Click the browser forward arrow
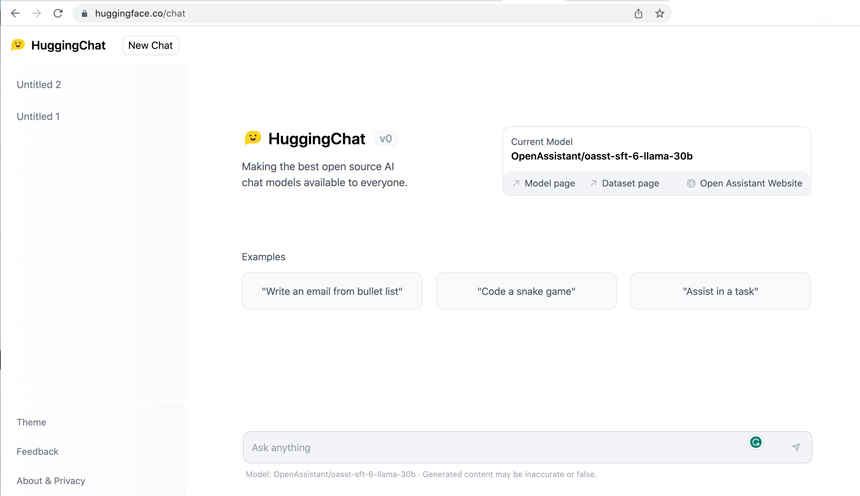 [36, 13]
